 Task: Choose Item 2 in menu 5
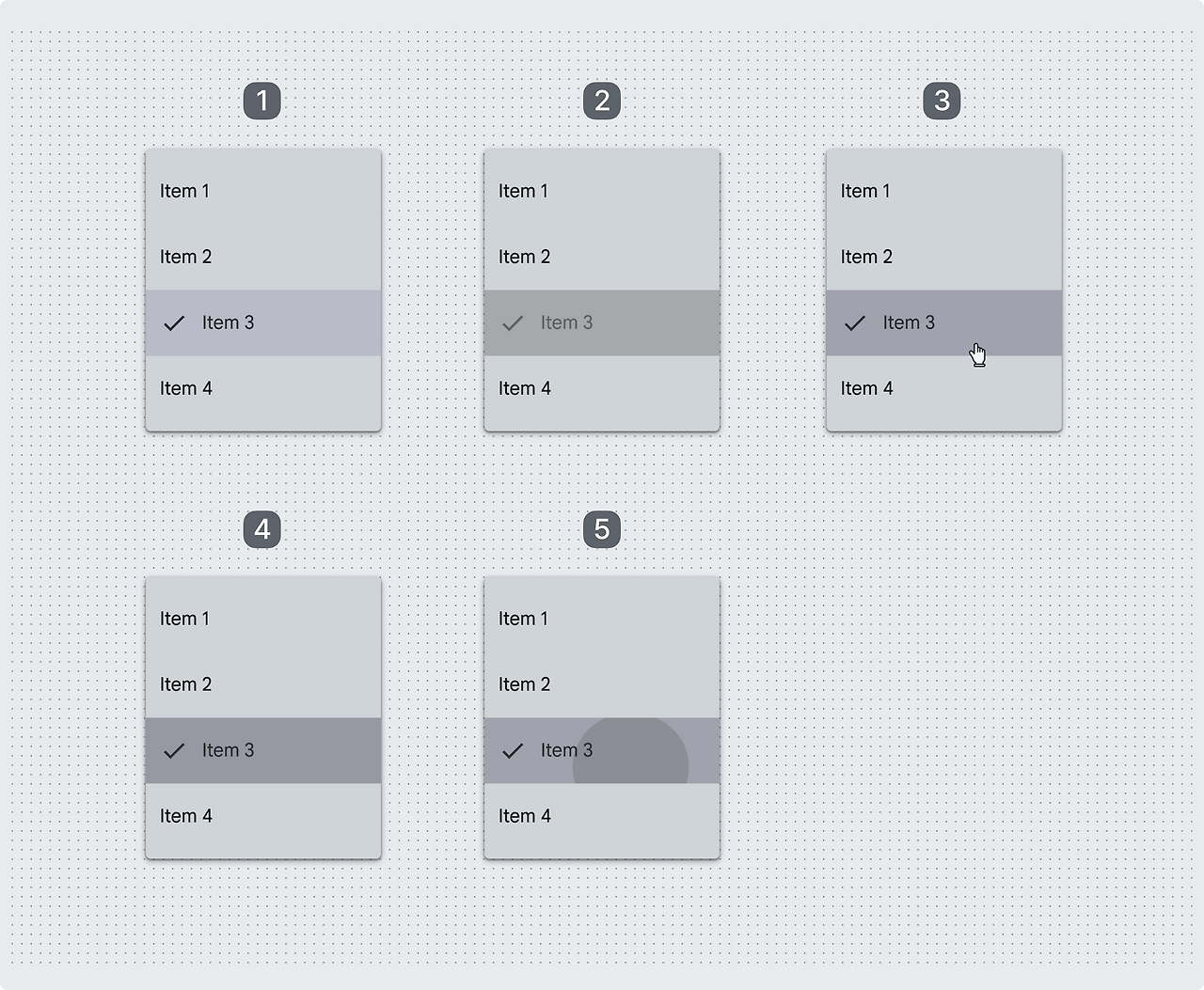602,684
